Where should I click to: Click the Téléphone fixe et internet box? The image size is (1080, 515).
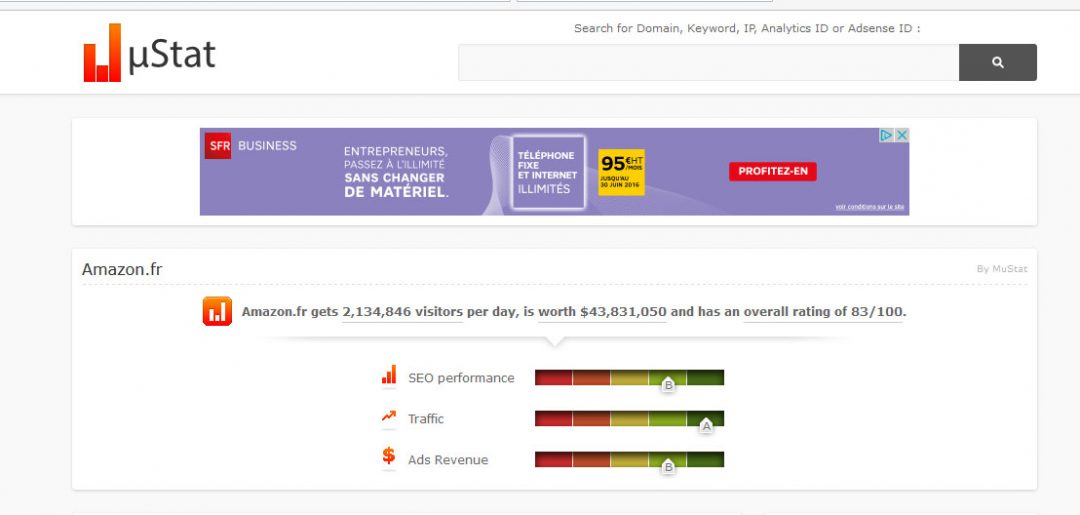click(x=548, y=172)
